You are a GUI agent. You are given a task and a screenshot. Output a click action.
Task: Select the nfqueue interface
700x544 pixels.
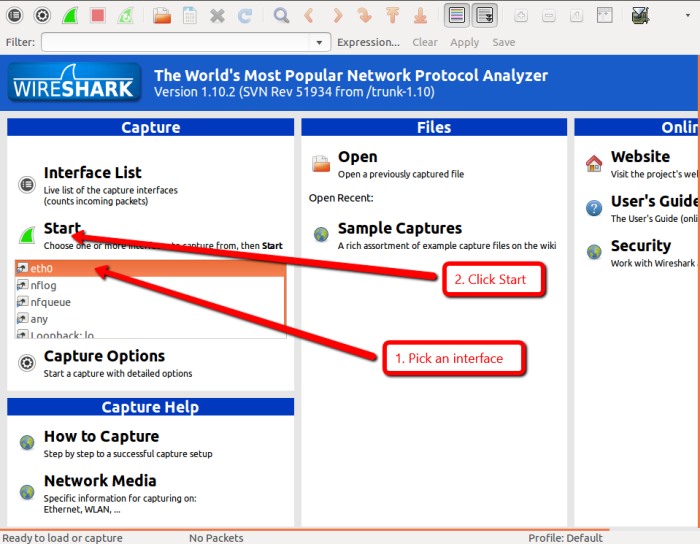[x=150, y=302]
